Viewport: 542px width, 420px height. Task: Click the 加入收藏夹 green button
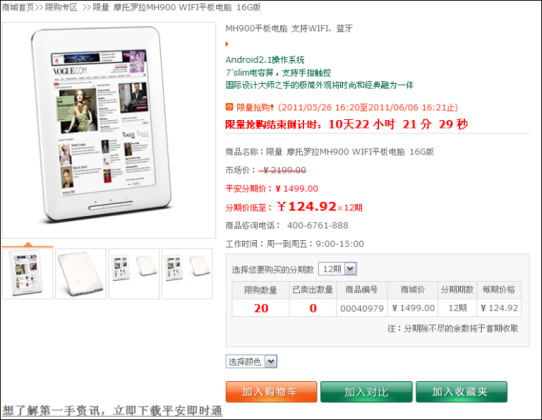(461, 392)
